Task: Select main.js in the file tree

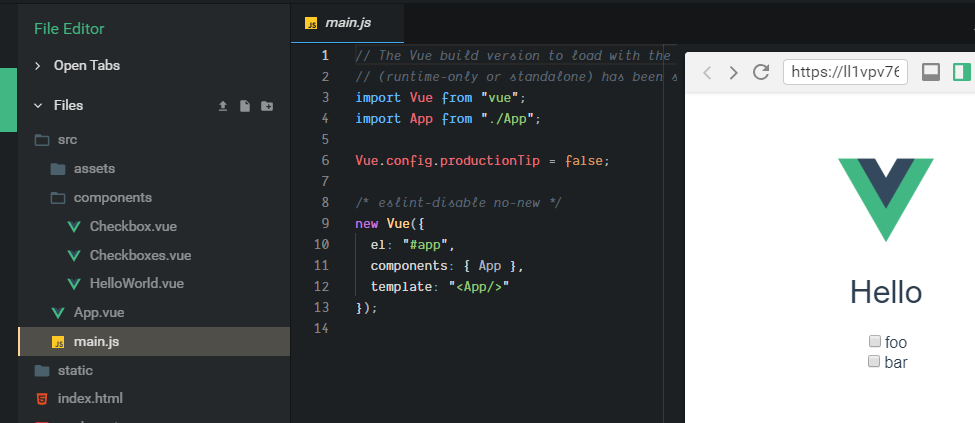Action: pyautogui.click(x=154, y=342)
